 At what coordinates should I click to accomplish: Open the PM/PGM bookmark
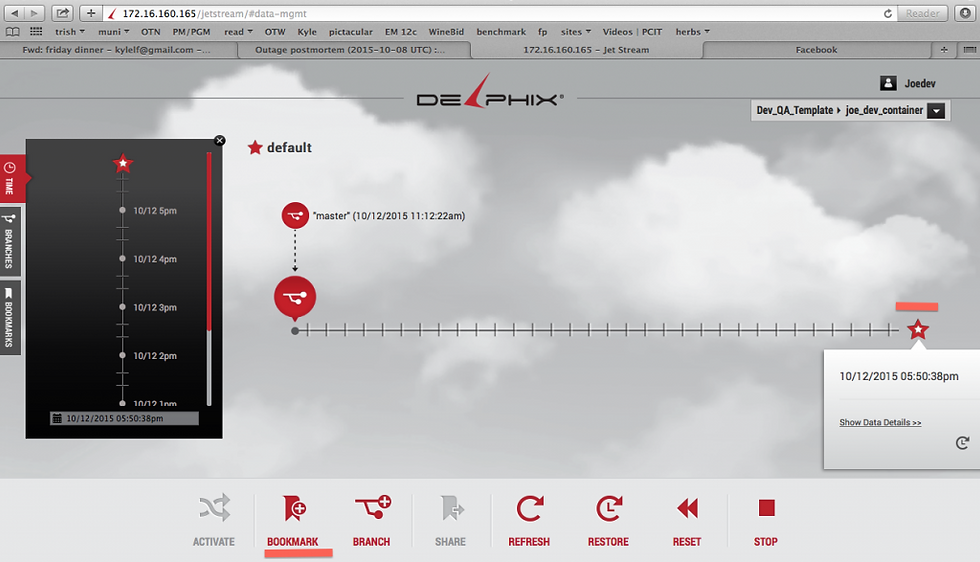pyautogui.click(x=191, y=32)
